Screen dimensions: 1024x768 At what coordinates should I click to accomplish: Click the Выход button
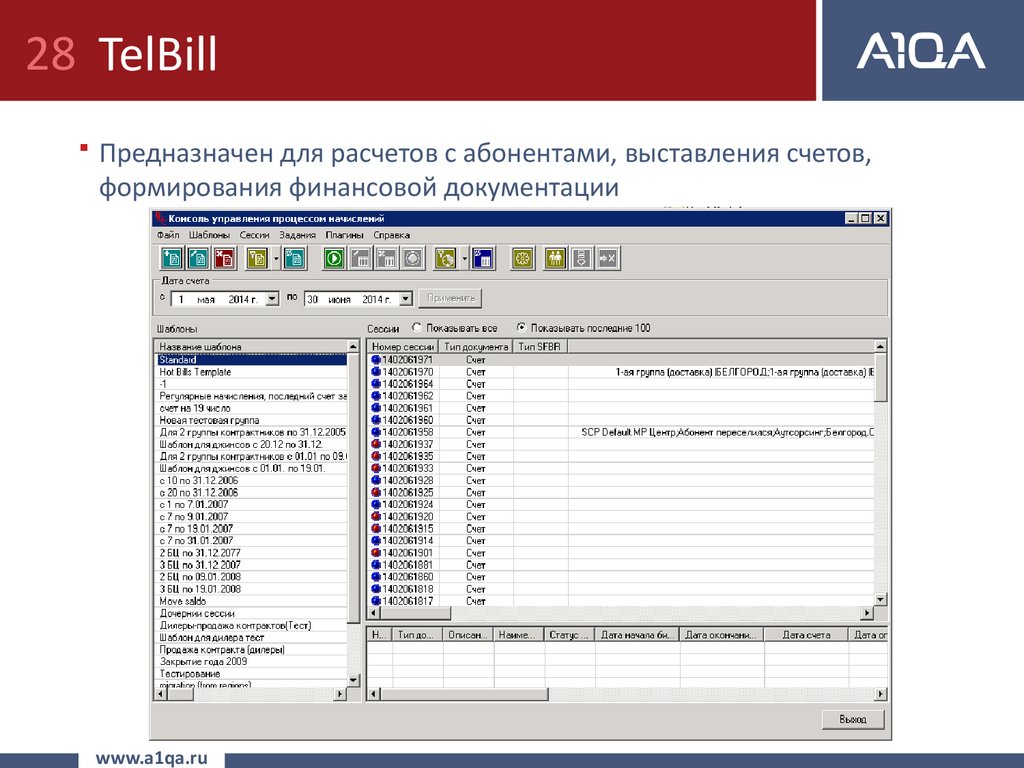tap(853, 719)
